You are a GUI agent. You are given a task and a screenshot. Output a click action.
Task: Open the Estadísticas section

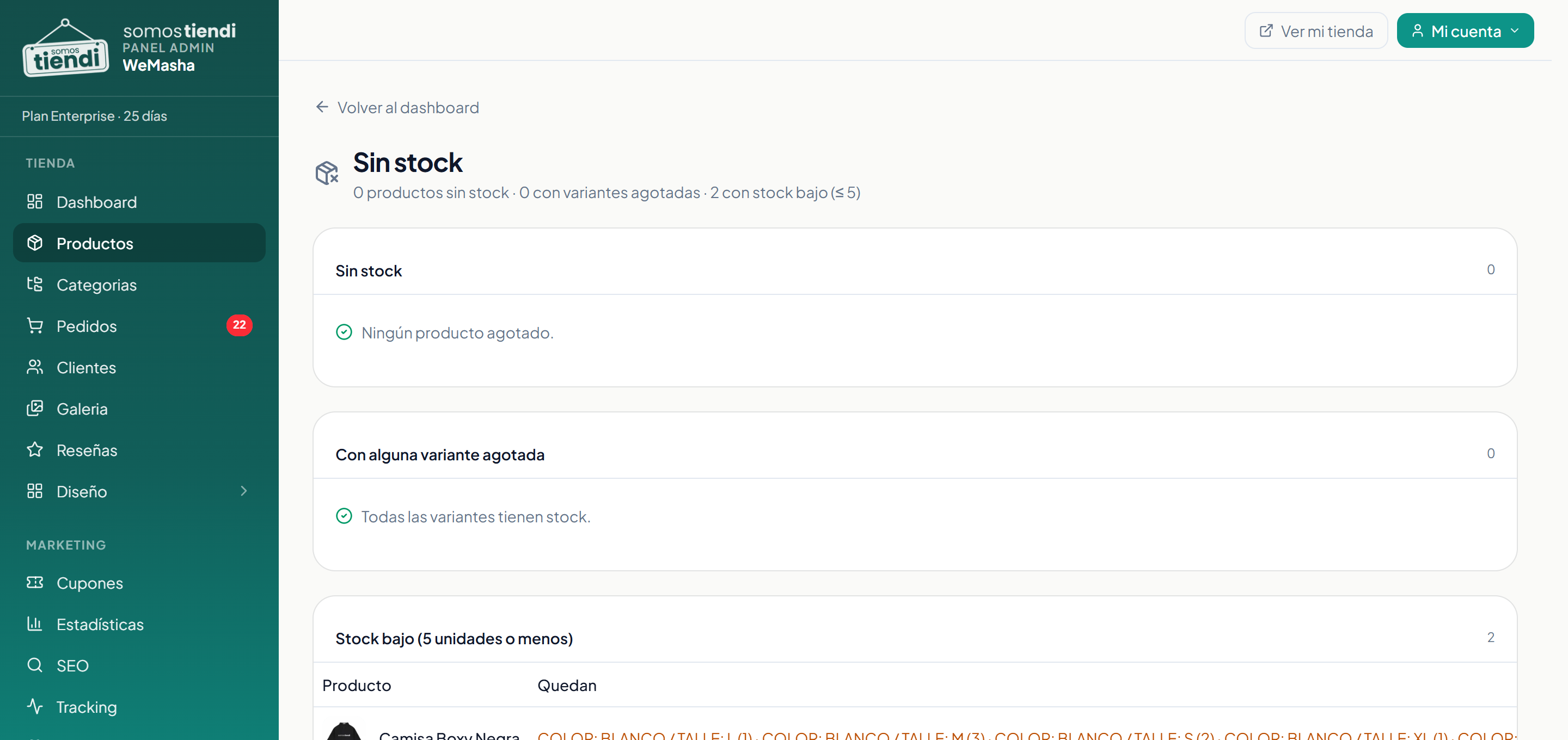[139, 624]
